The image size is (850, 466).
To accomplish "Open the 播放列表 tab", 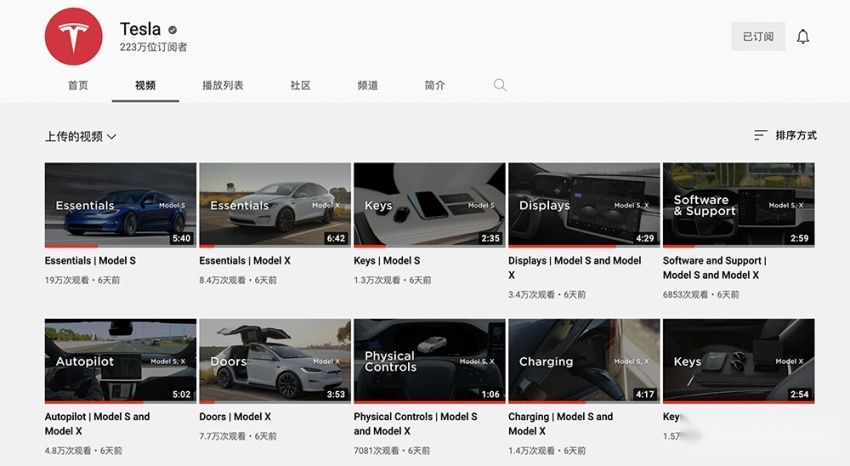I will click(x=223, y=85).
